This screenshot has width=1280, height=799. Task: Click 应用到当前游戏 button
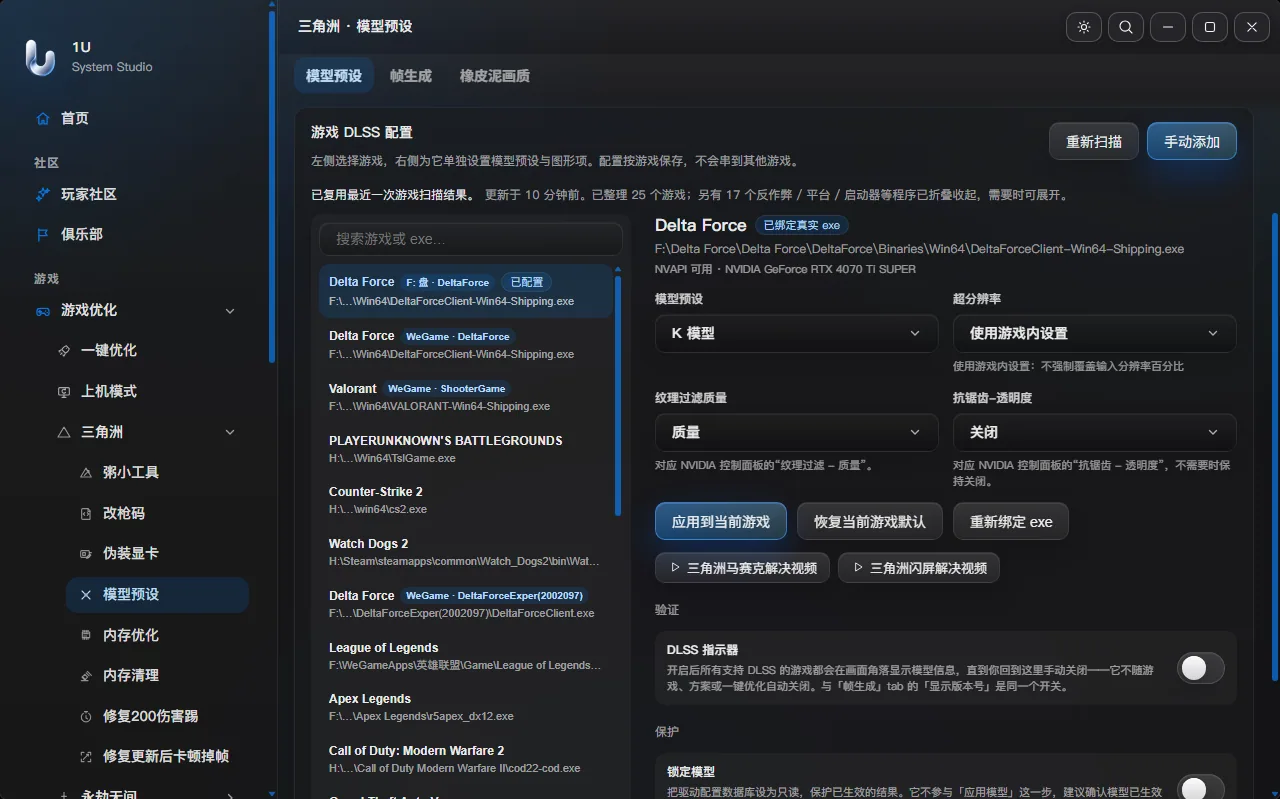tap(721, 521)
